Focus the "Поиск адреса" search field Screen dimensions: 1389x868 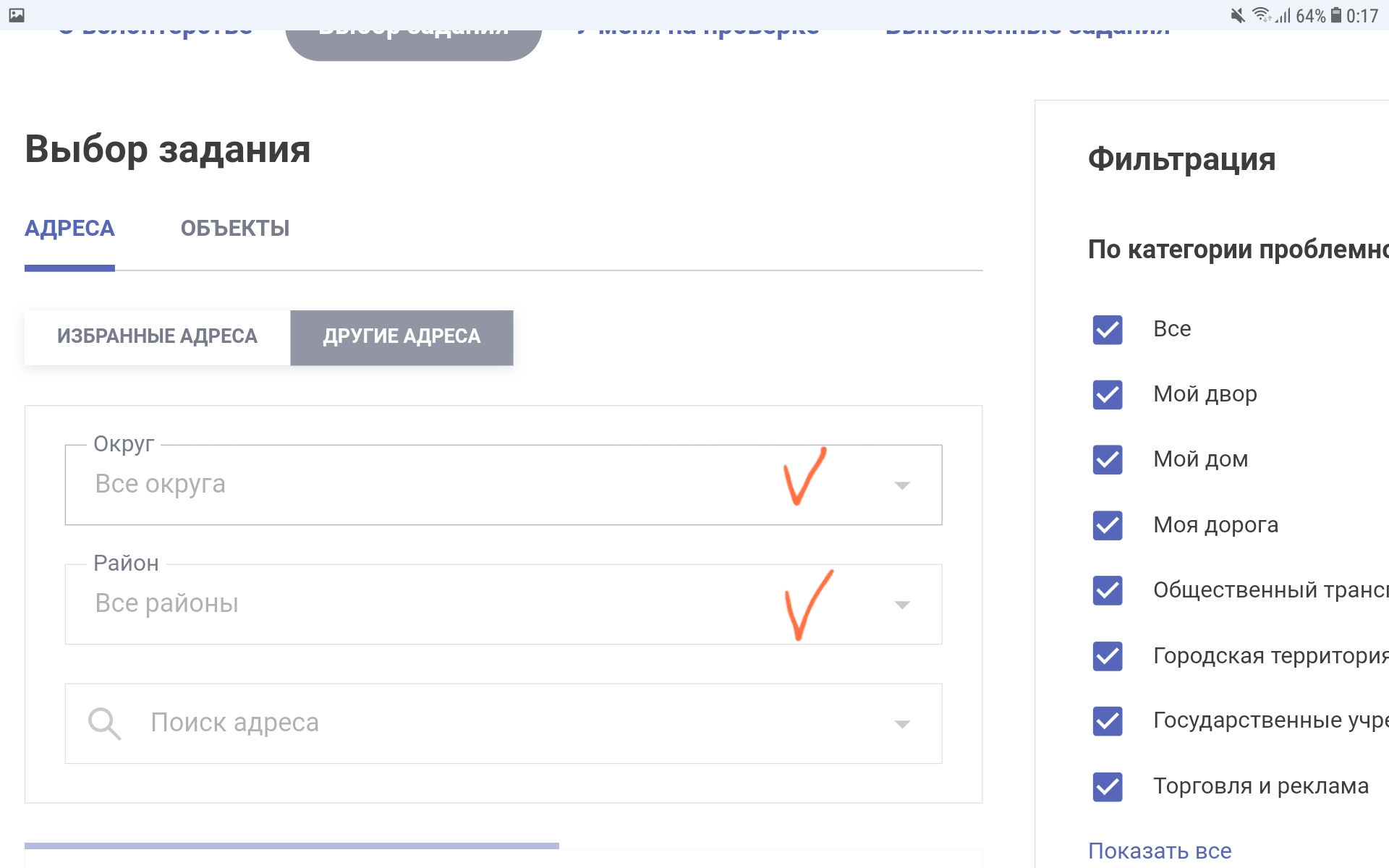click(x=504, y=723)
